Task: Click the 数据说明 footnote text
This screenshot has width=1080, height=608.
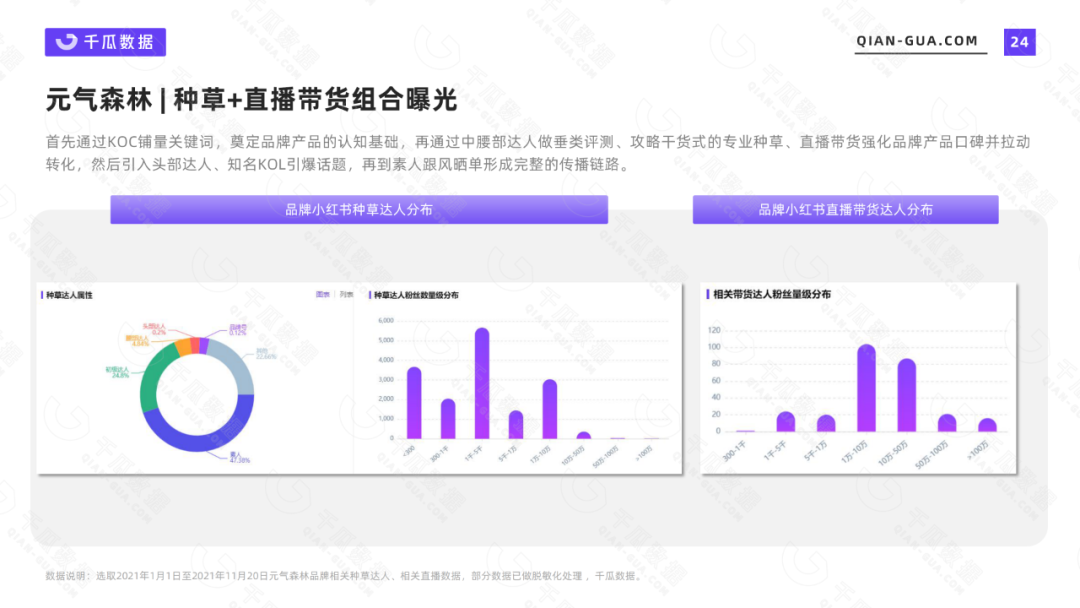Action: pos(346,576)
